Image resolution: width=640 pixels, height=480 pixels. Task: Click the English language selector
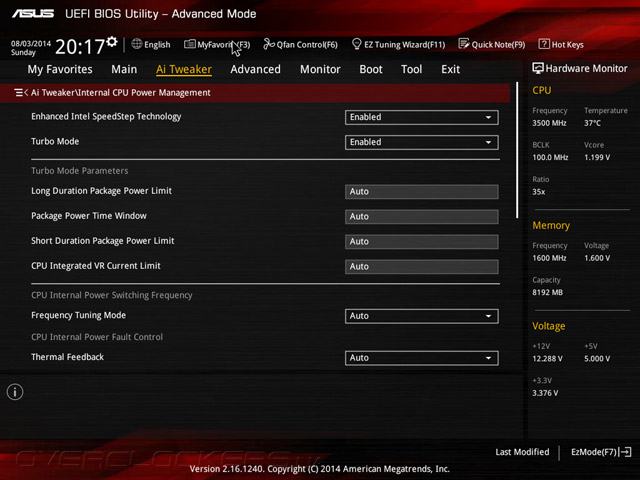[151, 44]
